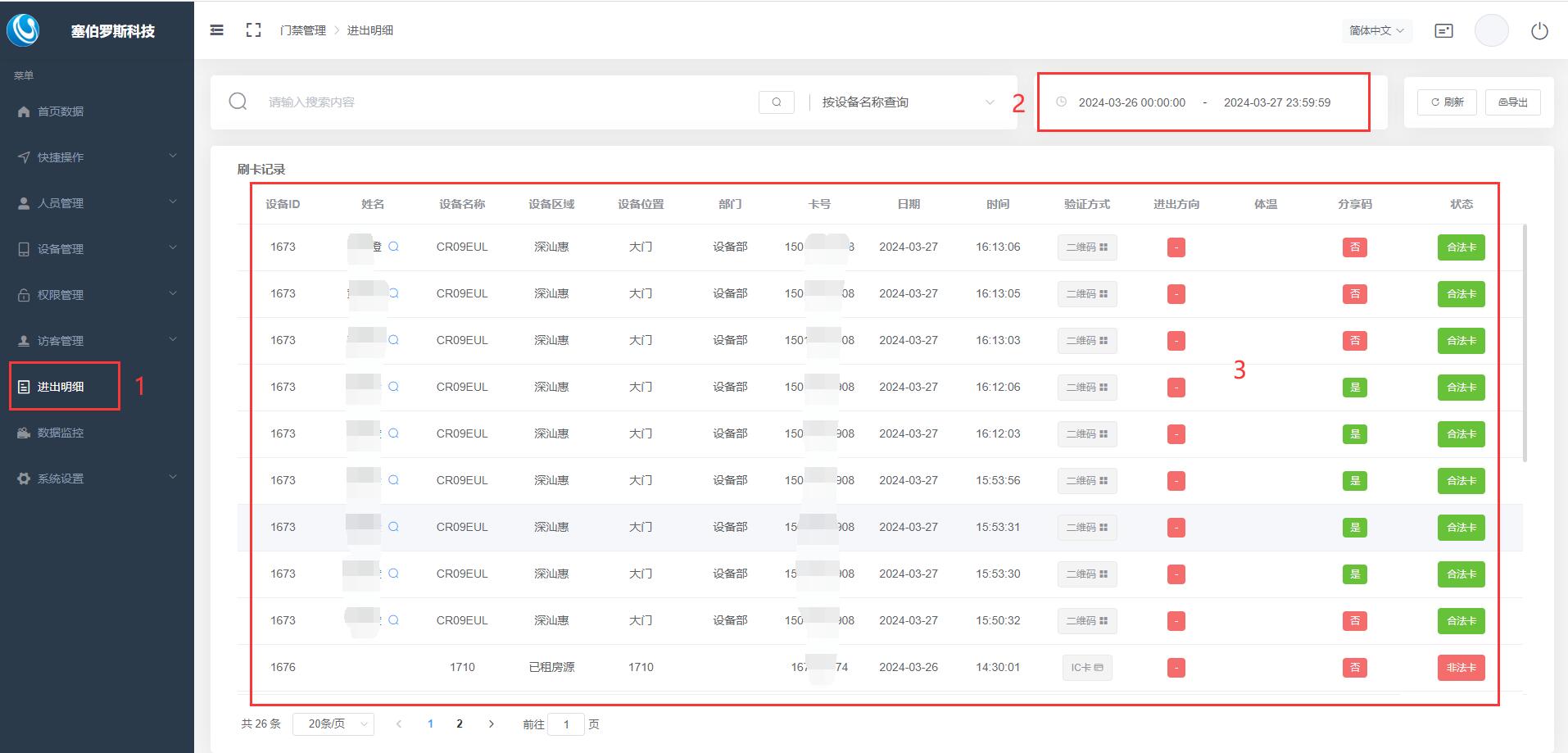Collapse the sidebar with the hamburger icon
The image size is (1568, 753).
217,30
